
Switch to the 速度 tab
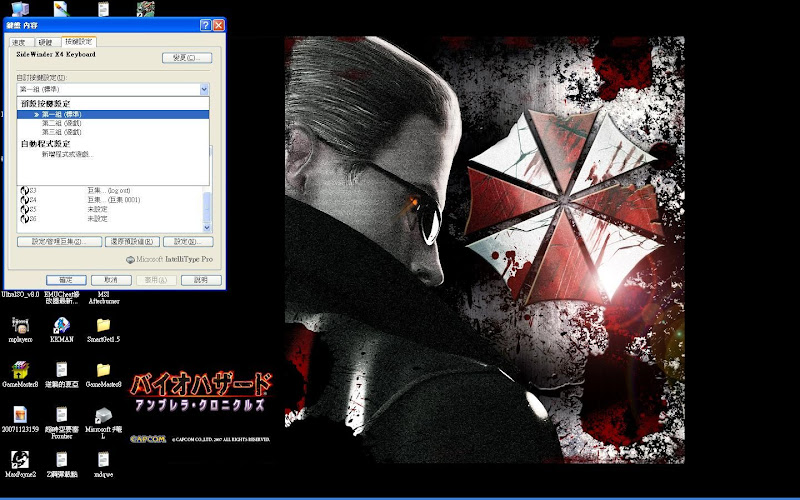[x=19, y=42]
